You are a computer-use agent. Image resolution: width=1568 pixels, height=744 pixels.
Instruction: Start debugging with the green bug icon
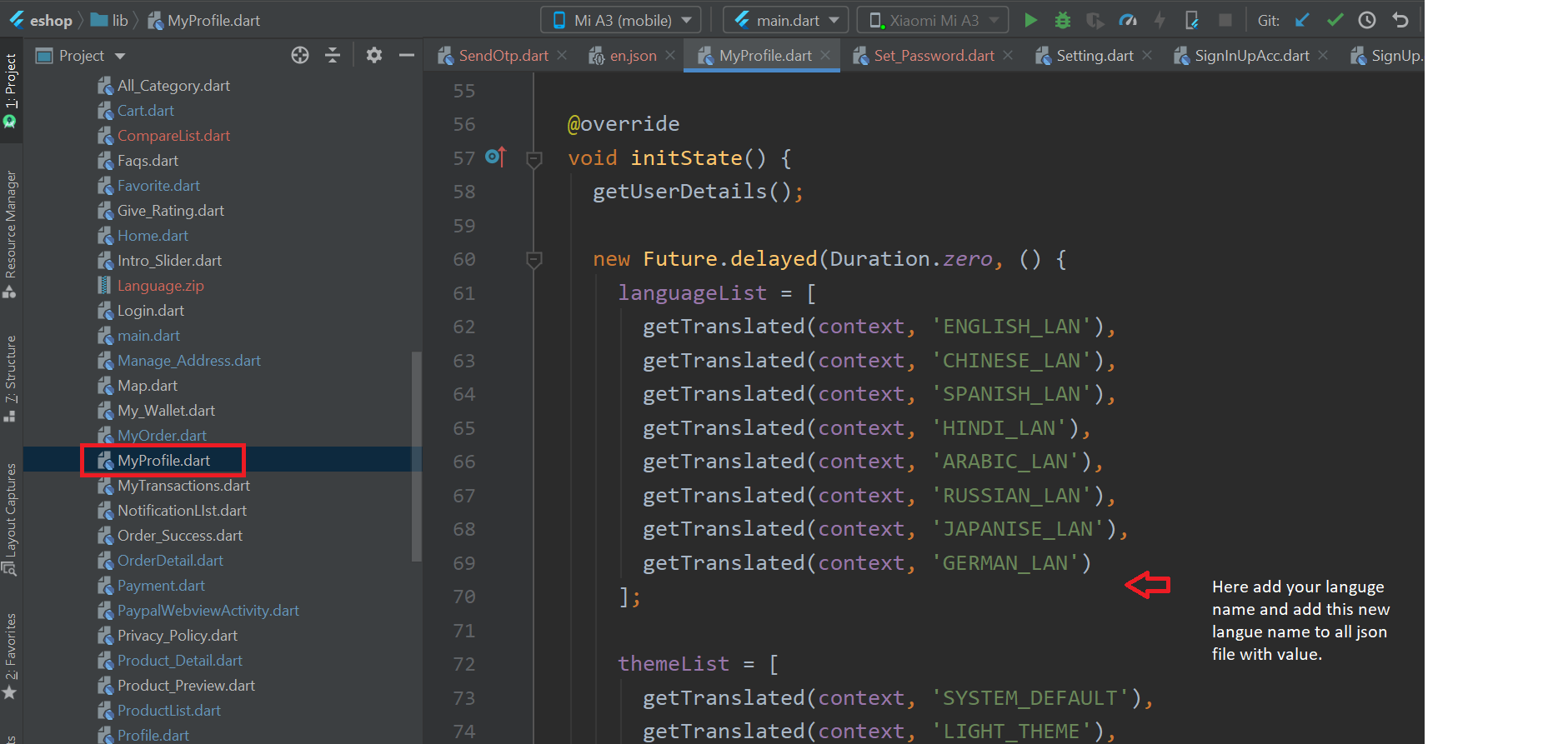[x=1062, y=20]
